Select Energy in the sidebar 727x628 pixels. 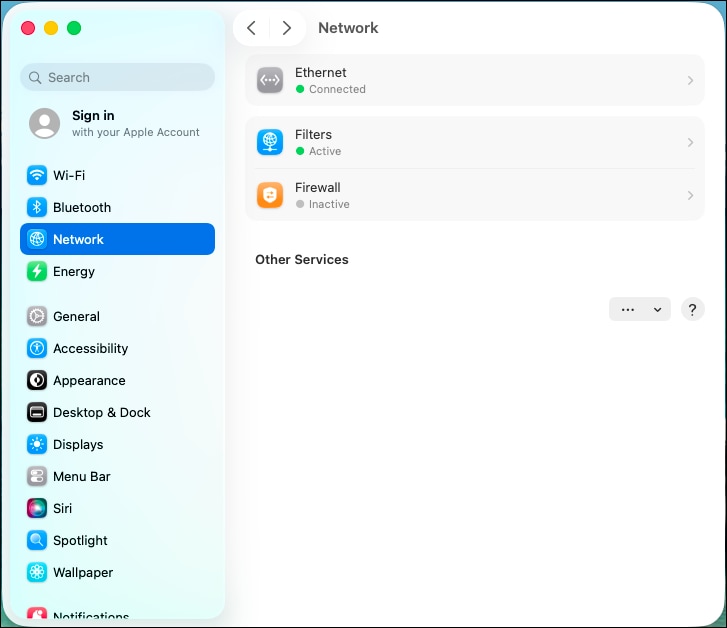(117, 271)
